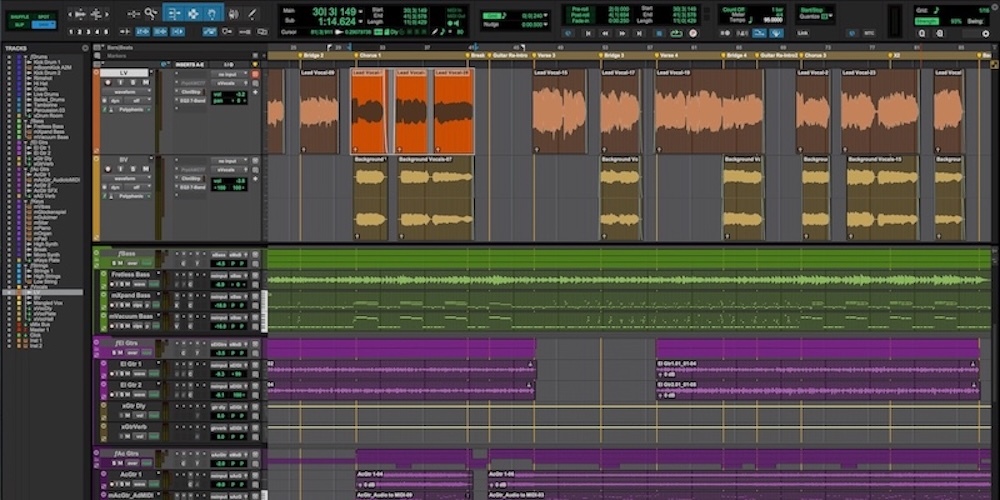Screen dimensions: 1000x500
Task: Toggle the Pre-roll button
Action: pyautogui.click(x=580, y=10)
